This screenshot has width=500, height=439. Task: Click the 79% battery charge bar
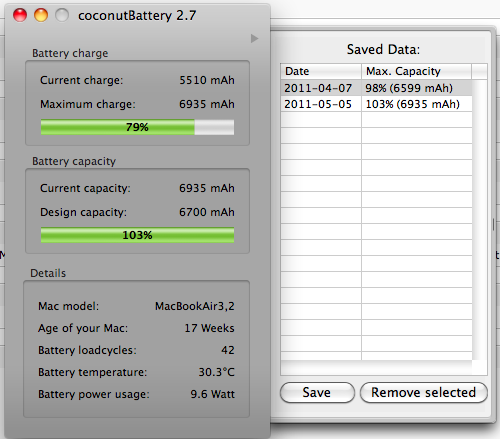click(x=137, y=127)
